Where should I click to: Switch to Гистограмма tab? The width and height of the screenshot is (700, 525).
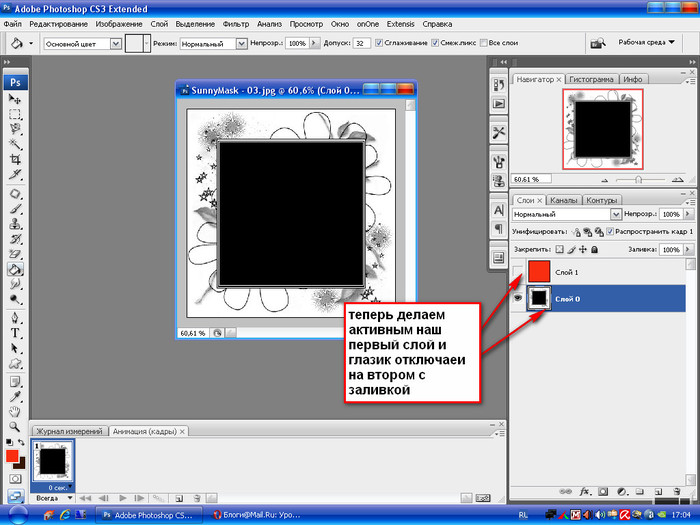click(x=591, y=79)
